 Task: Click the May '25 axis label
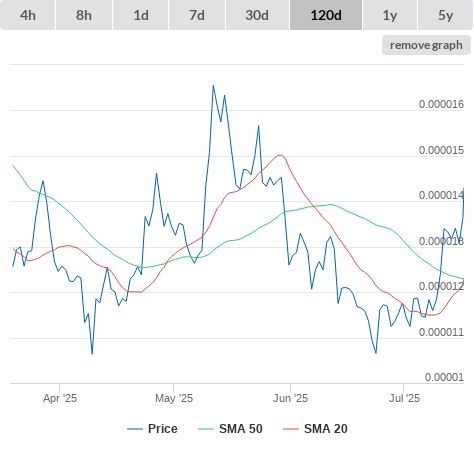pos(174,398)
